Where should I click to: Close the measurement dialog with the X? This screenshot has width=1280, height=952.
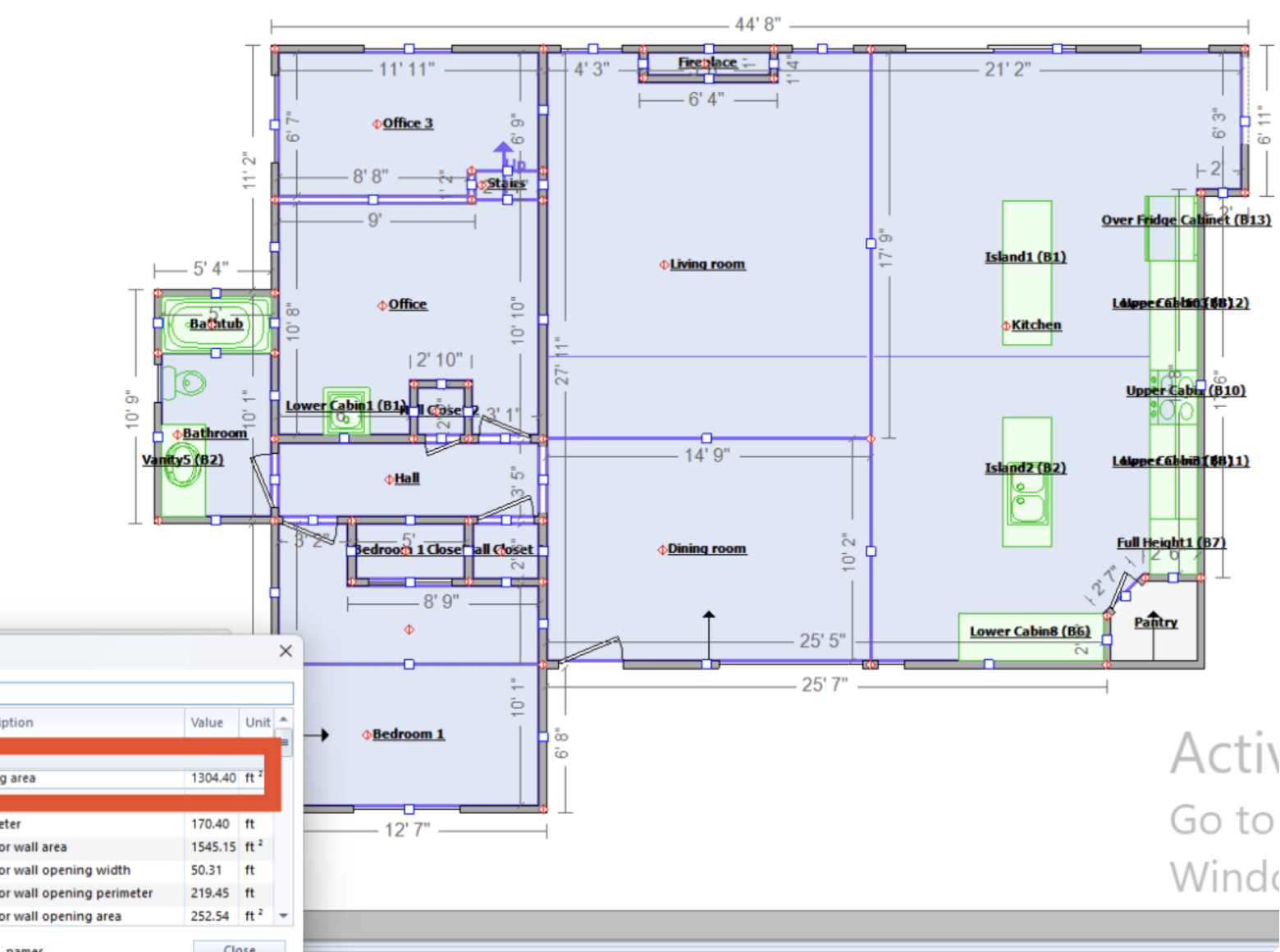286,651
